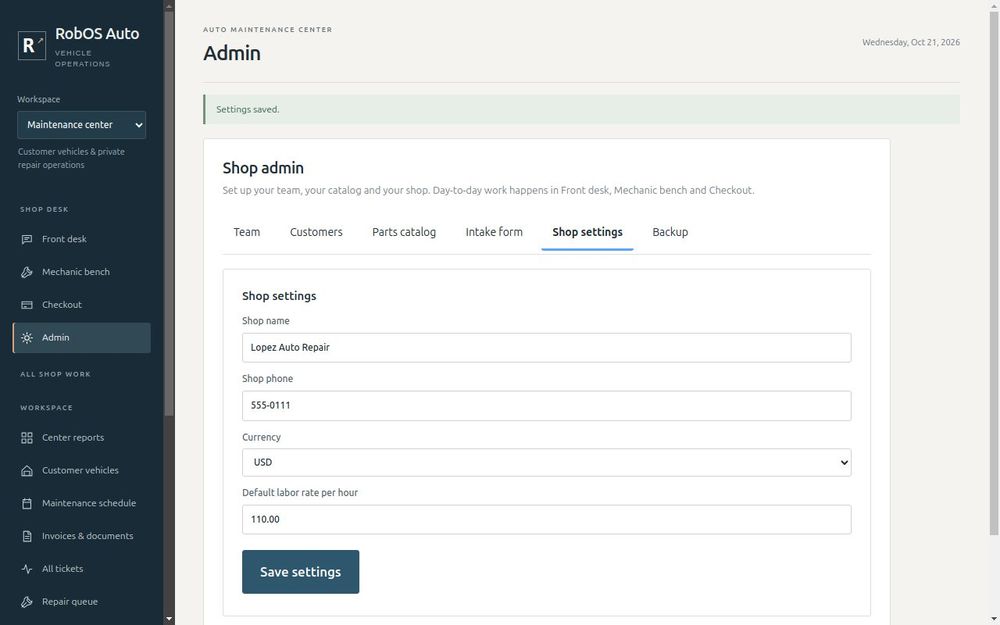This screenshot has width=1000, height=625.
Task: Open All tickets in sidebar
Action: pos(82,569)
